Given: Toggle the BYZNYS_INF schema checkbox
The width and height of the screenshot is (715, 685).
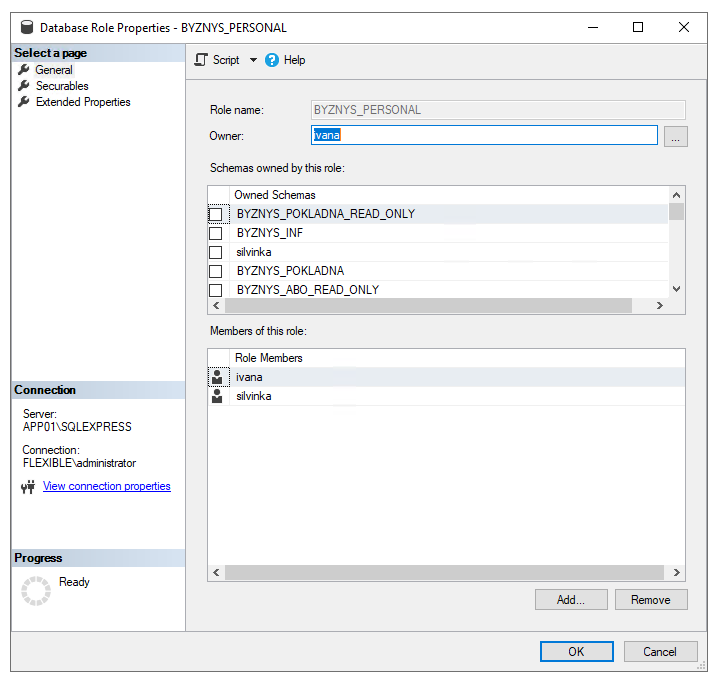Looking at the screenshot, I should point(215,233).
